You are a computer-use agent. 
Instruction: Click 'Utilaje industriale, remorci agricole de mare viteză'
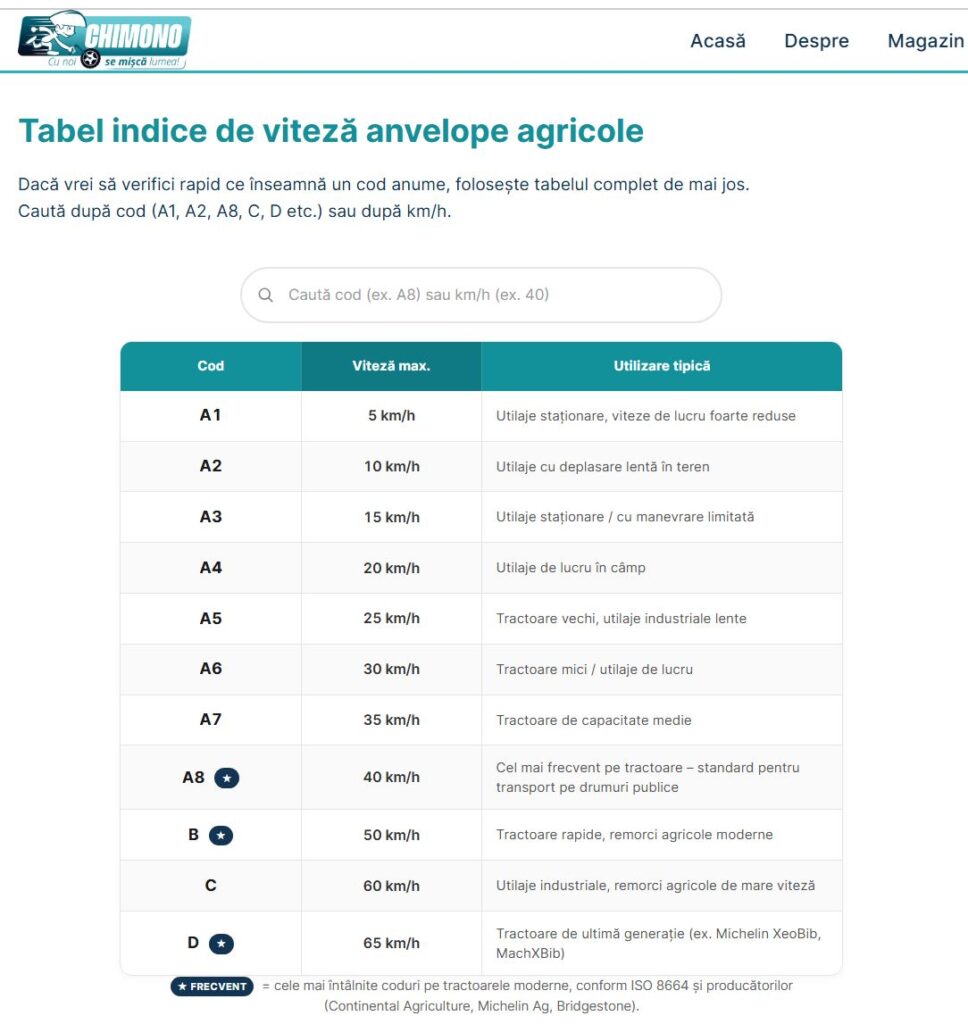(655, 886)
